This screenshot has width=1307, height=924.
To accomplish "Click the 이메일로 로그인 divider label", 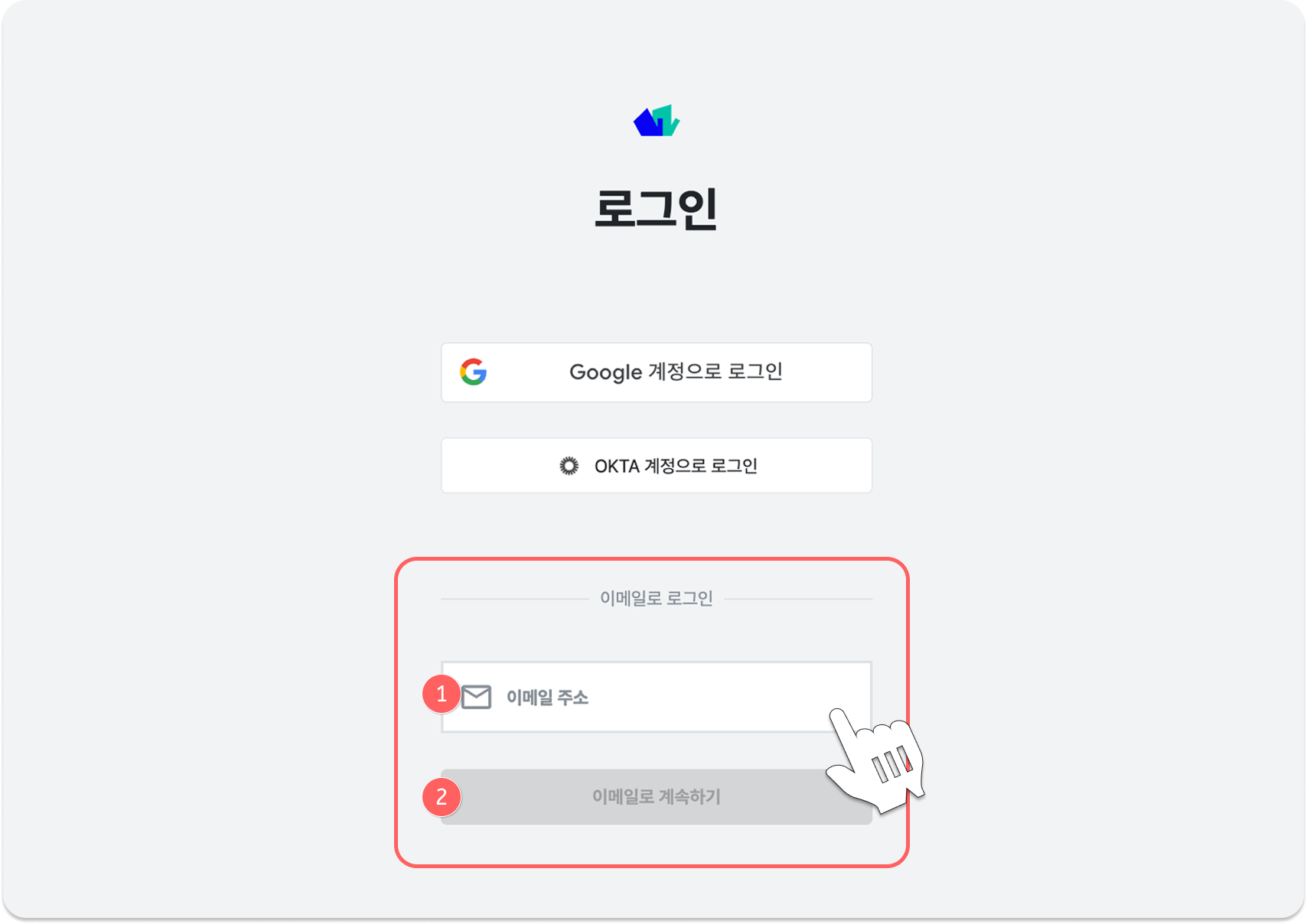I will [x=657, y=598].
